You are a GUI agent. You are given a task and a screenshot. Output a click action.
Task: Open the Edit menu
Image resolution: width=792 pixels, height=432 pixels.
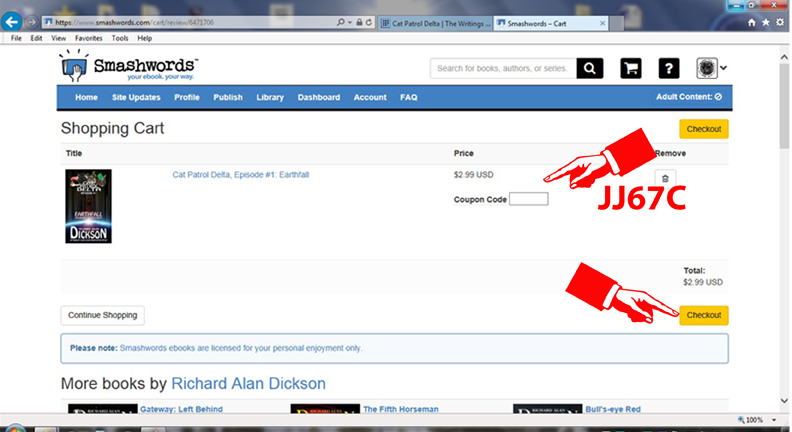[36, 38]
